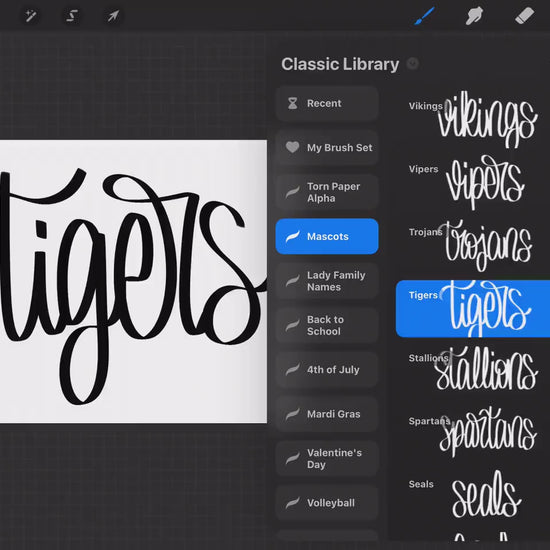Open the Back to School set
Viewport: 550px width, 550px height.
pos(327,325)
